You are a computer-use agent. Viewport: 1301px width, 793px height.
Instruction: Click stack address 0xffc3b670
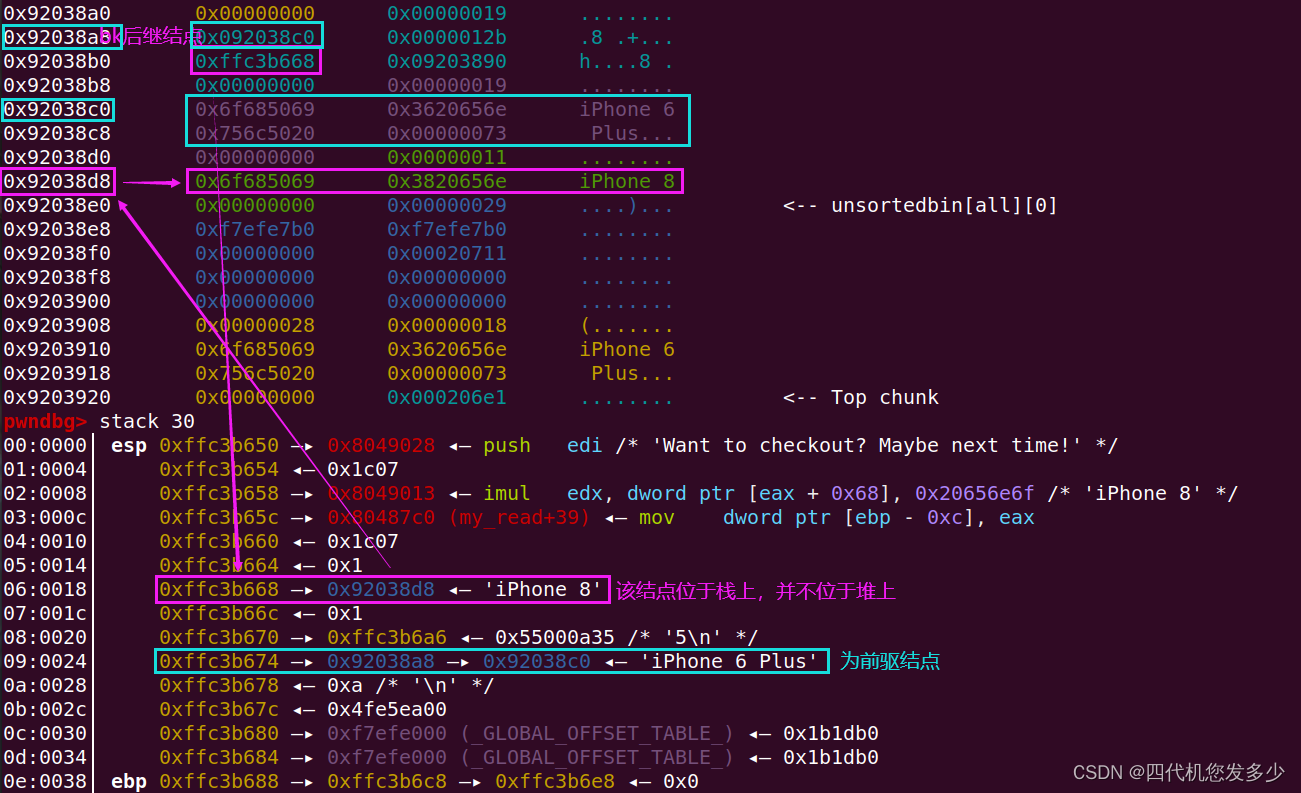tap(219, 637)
